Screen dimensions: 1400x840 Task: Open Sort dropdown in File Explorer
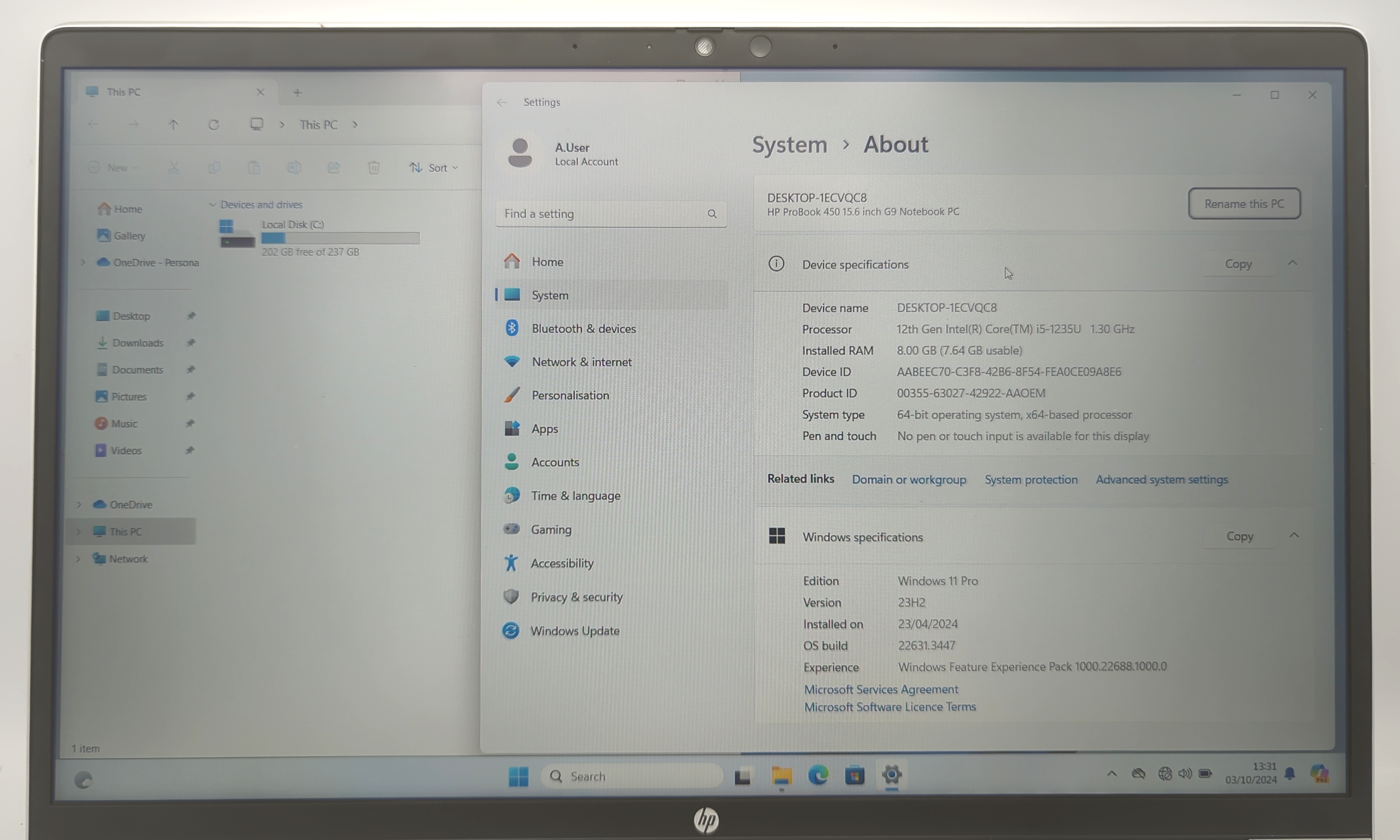pos(434,168)
